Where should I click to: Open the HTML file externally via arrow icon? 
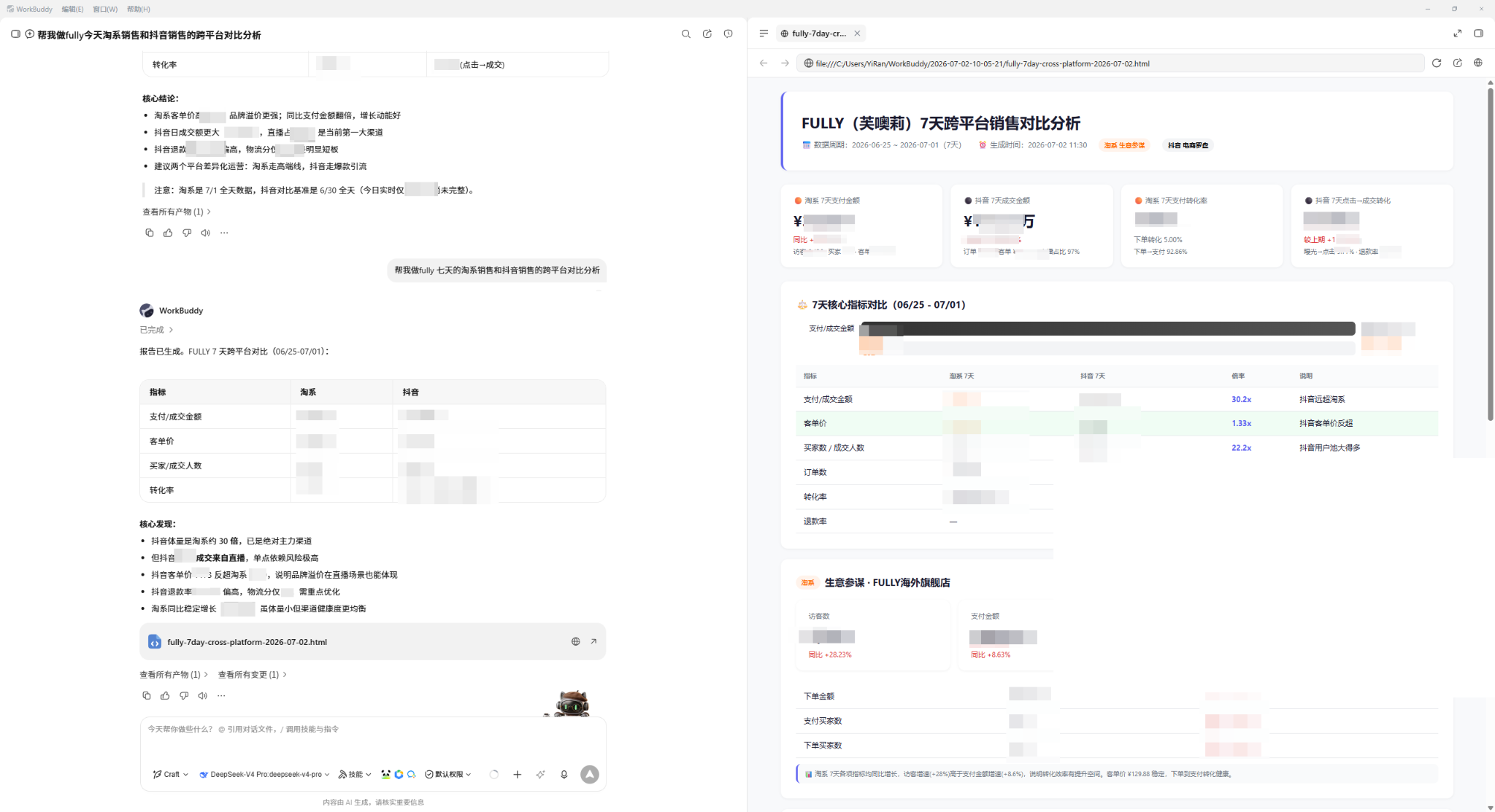pos(593,642)
